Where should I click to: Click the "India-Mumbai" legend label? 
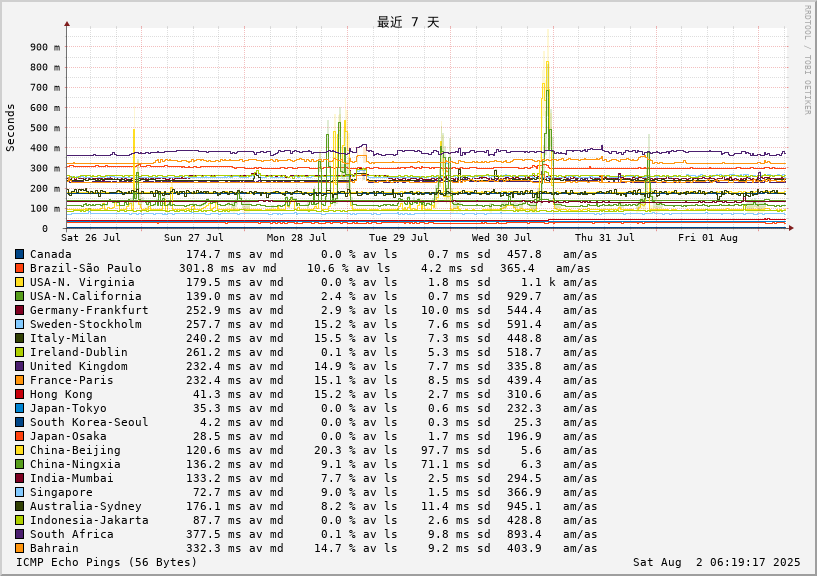click(71, 479)
